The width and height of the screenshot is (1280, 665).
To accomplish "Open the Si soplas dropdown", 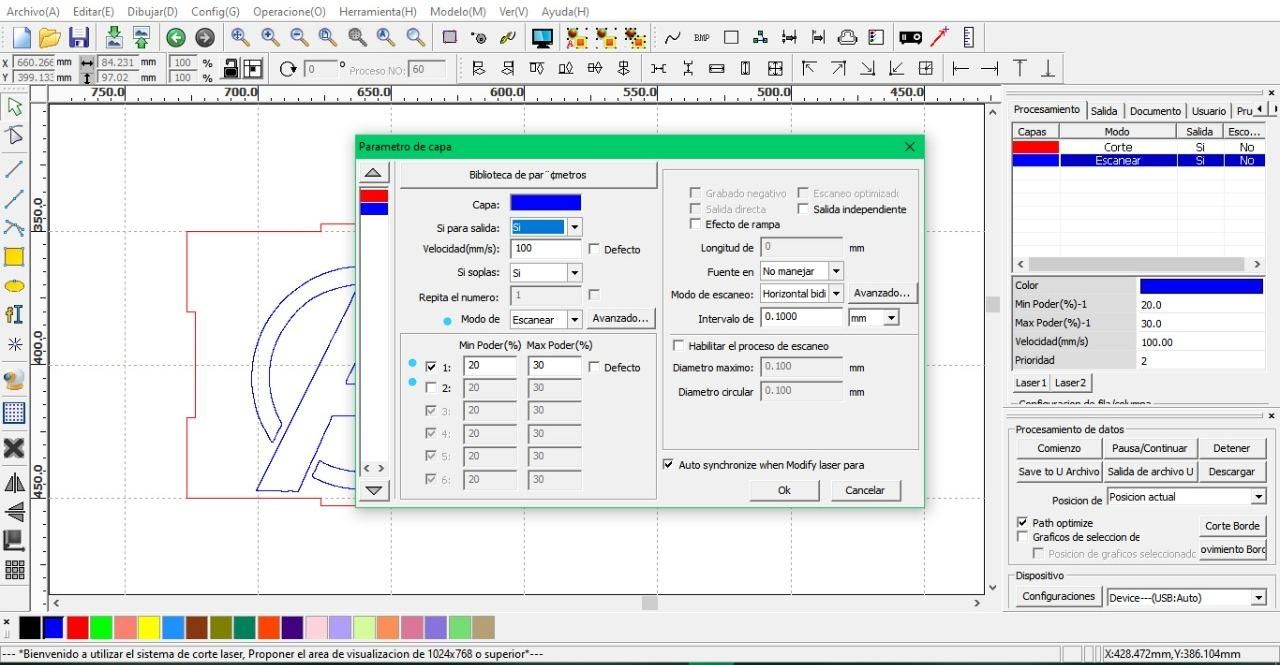I will pos(574,272).
